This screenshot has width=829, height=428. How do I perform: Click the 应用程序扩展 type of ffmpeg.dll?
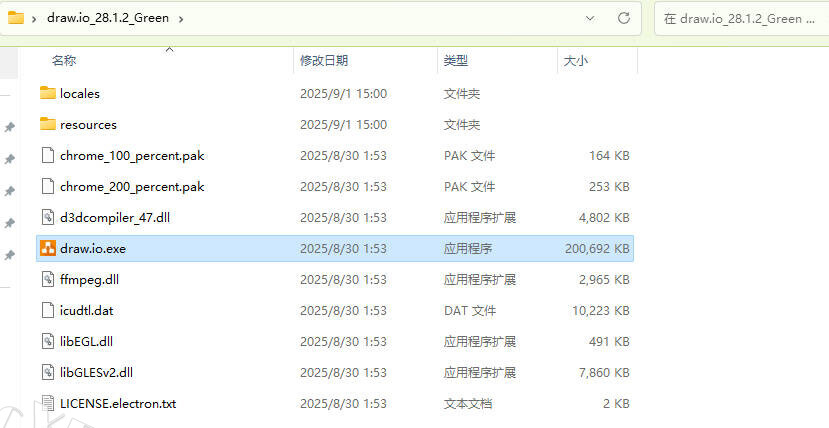tap(480, 280)
